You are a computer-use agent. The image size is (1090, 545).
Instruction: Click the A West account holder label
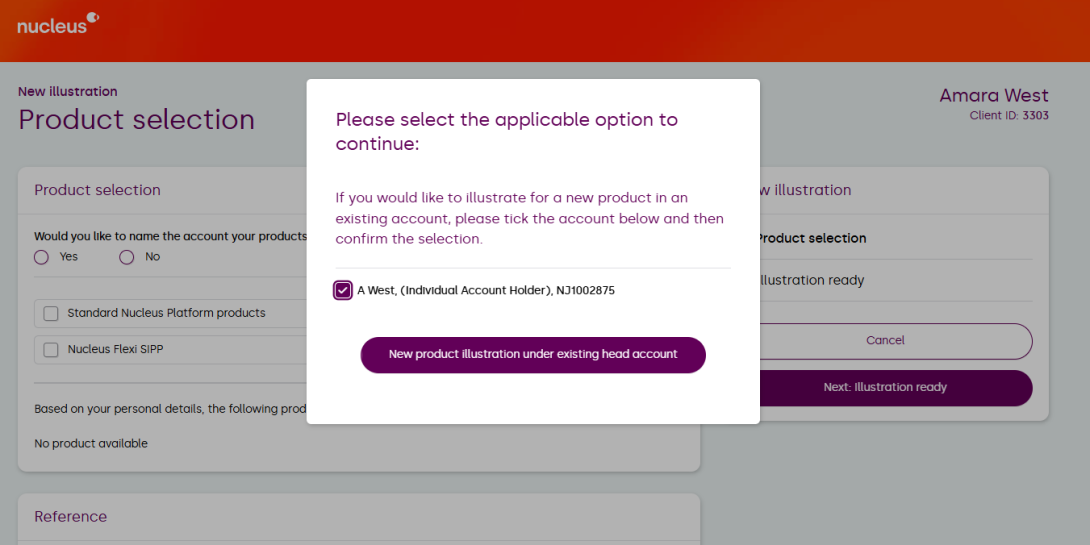point(485,291)
